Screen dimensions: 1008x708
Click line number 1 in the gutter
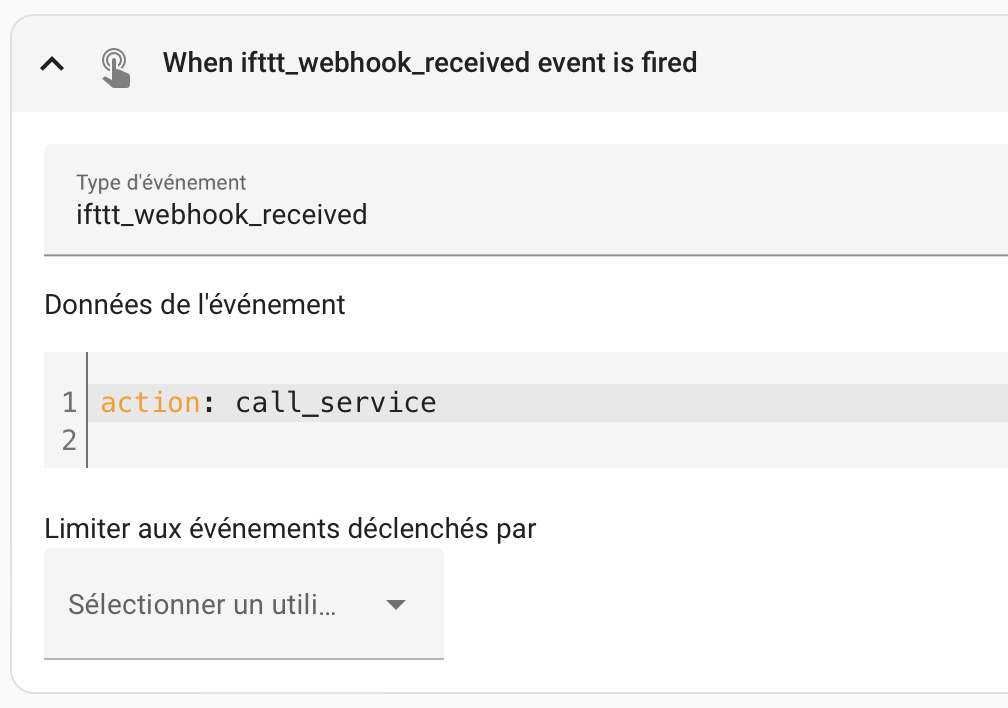69,403
